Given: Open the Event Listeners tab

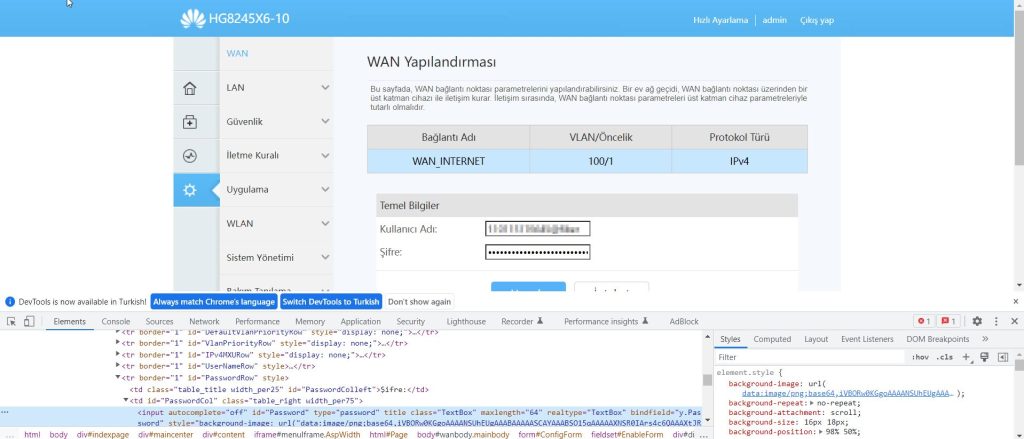Looking at the screenshot, I should (x=867, y=339).
